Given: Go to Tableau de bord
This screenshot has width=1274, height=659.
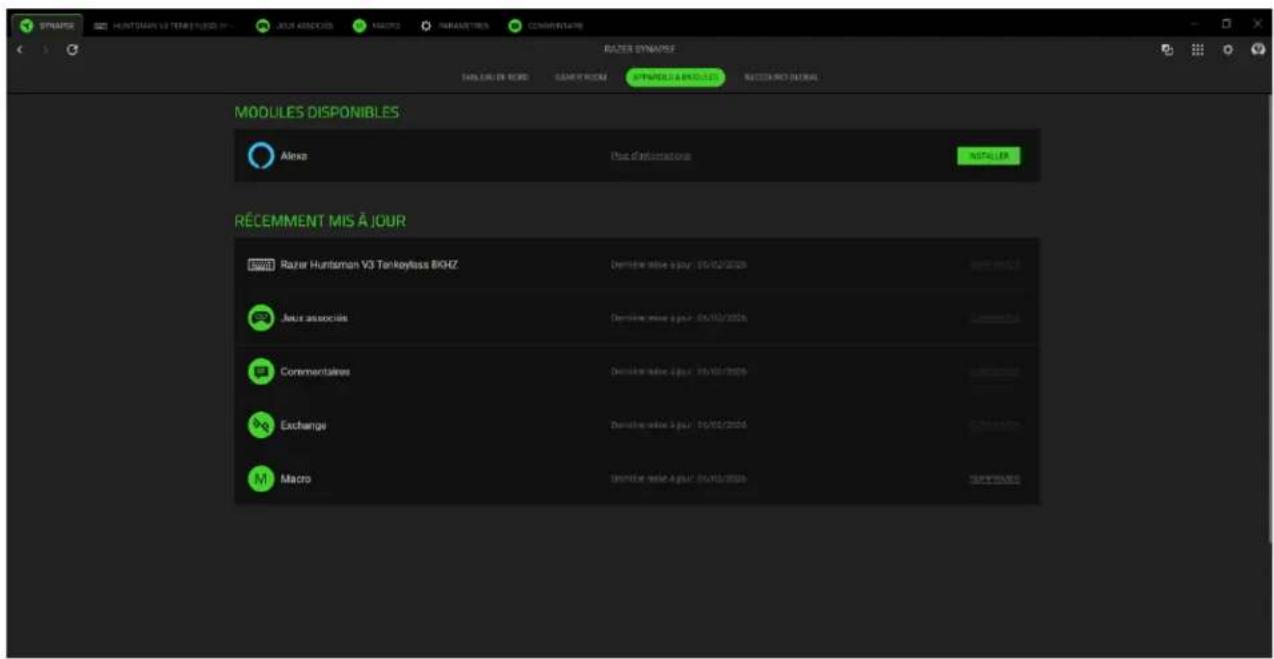Looking at the screenshot, I should pos(495,77).
